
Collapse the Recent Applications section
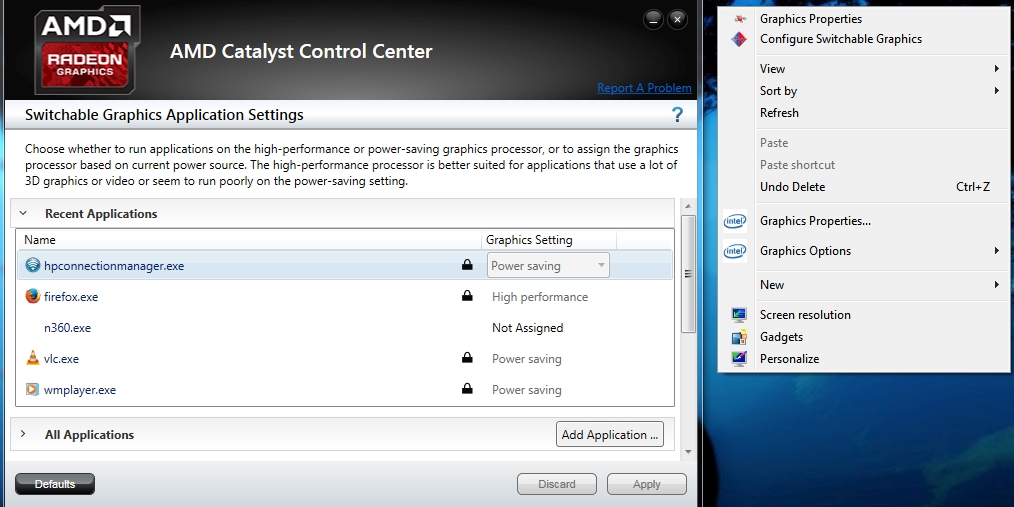coord(23,214)
